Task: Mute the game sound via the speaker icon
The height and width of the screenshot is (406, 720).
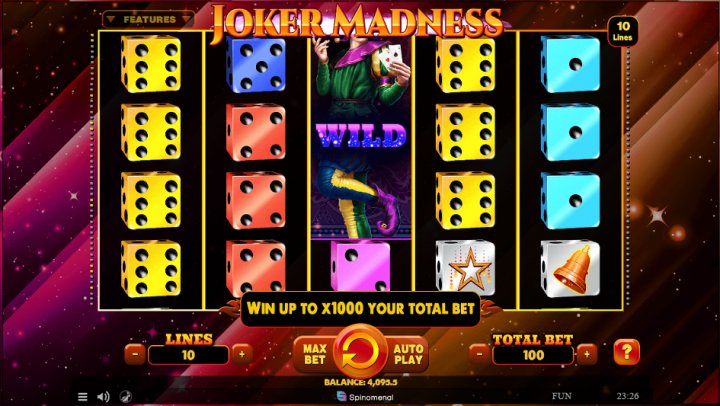Action: (103, 397)
